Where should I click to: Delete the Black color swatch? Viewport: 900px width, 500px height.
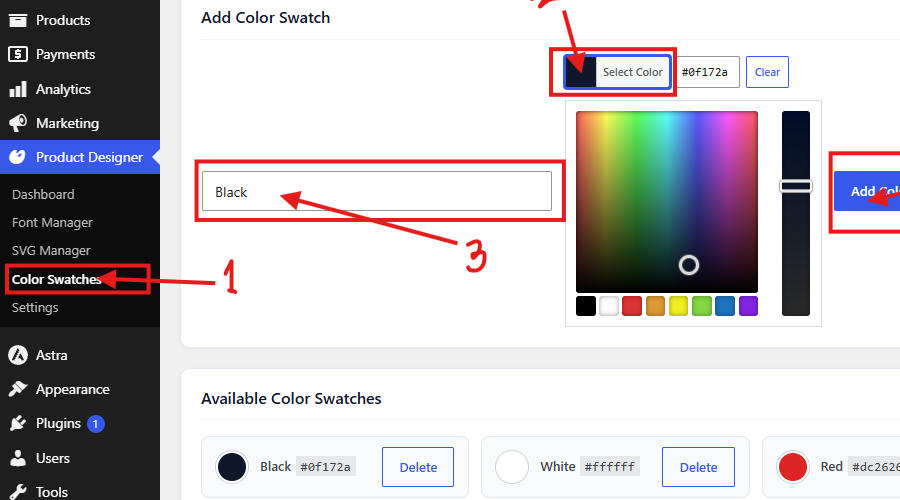418,467
